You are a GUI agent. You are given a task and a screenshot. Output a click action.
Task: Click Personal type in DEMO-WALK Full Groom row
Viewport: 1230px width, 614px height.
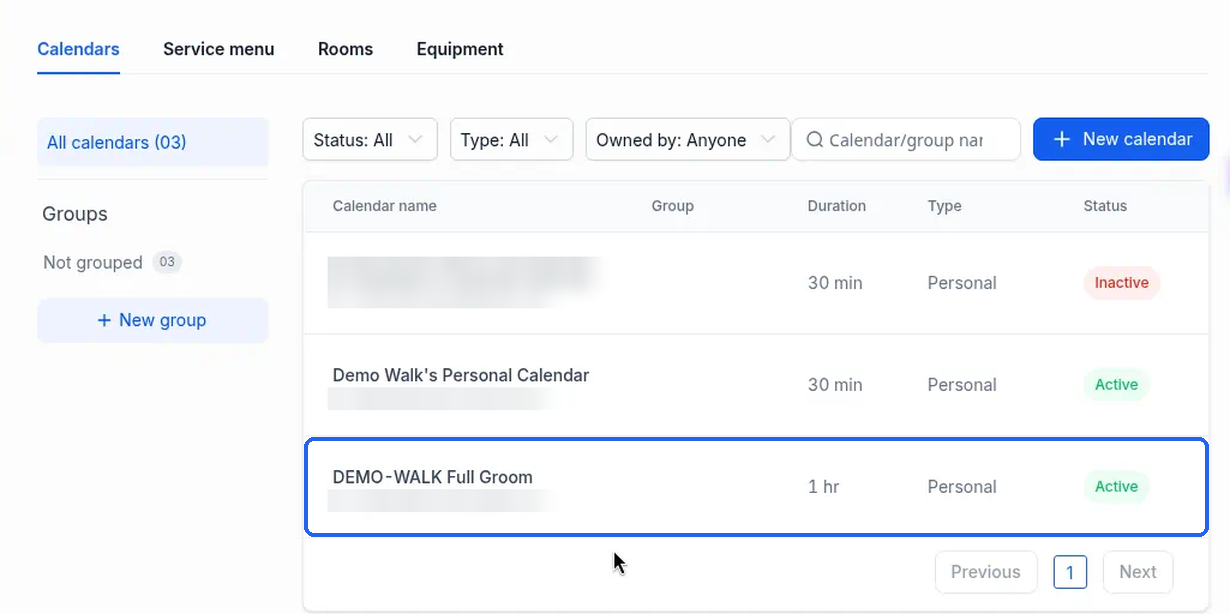pyautogui.click(x=962, y=487)
